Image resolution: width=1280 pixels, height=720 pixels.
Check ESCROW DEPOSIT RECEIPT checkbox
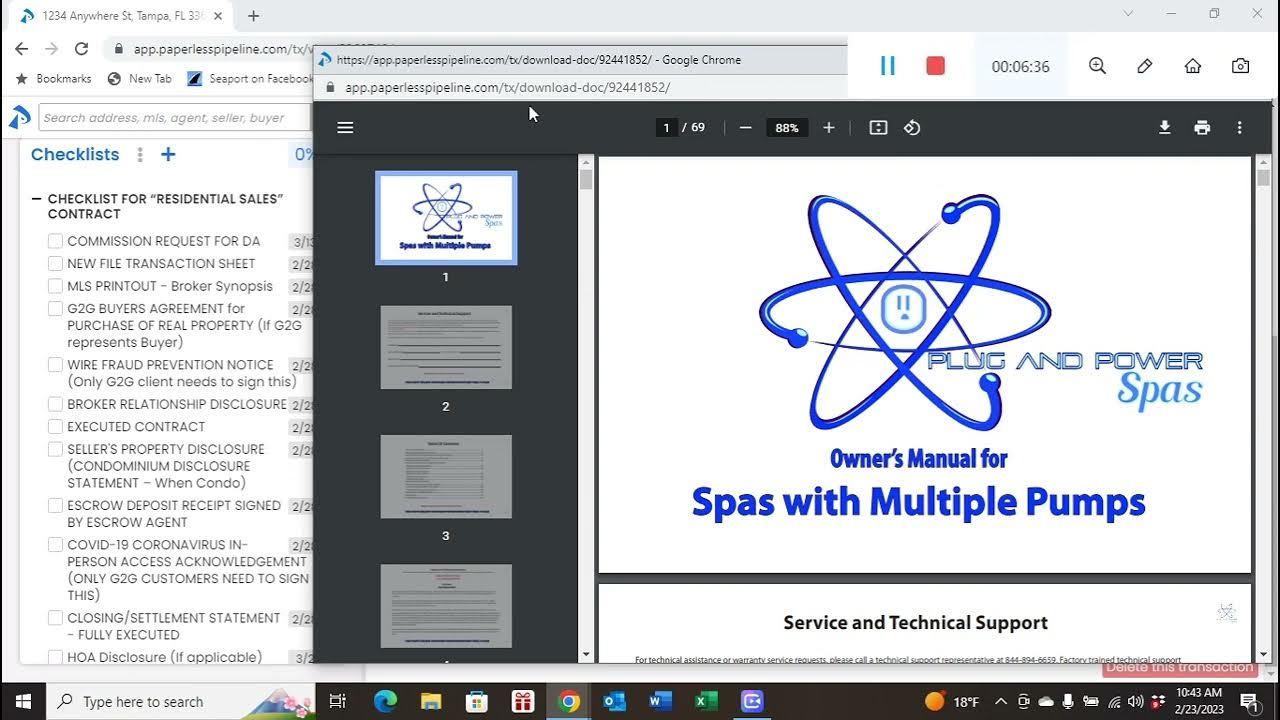tap(56, 505)
